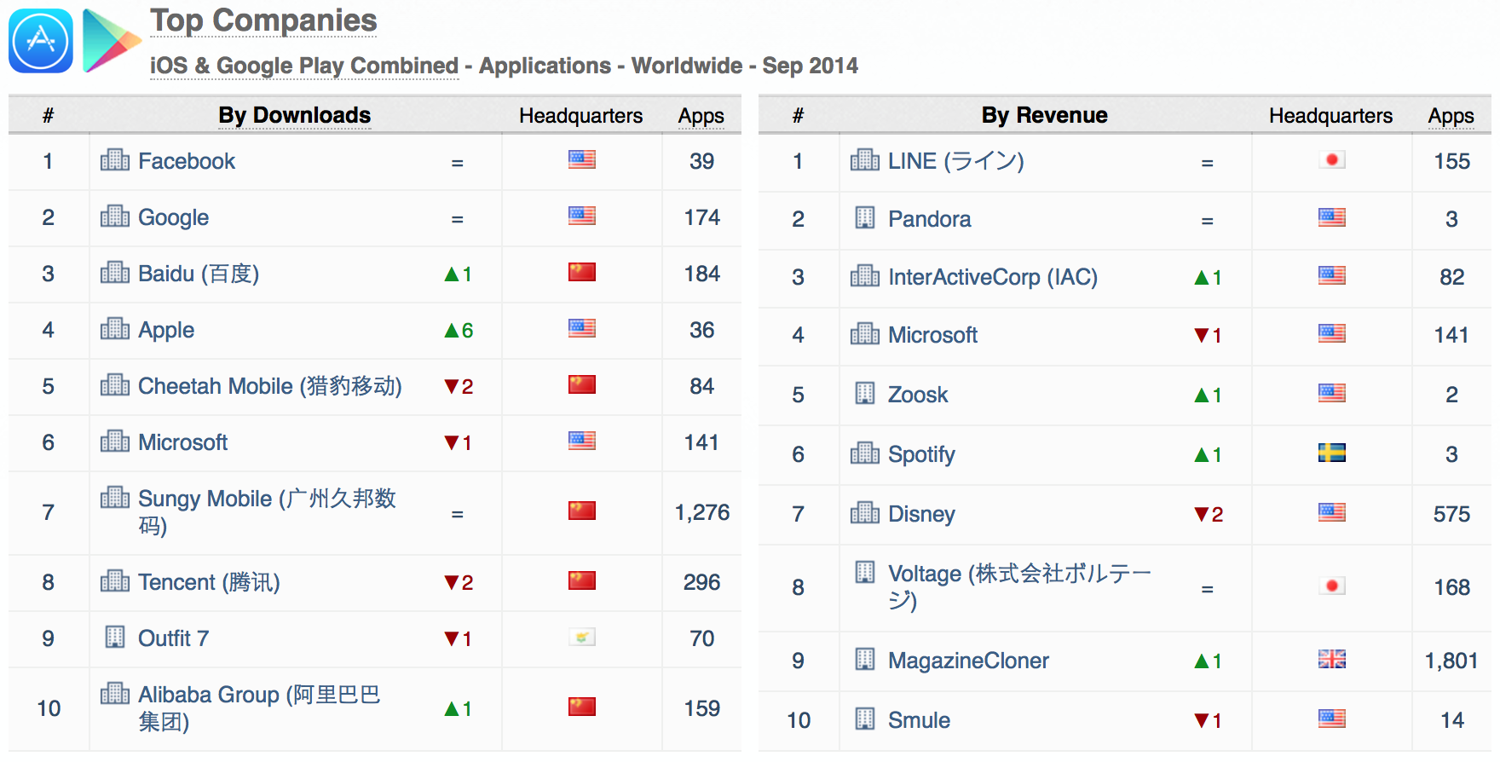Click the company icon beside Facebook
The image size is (1500, 762).
115,160
